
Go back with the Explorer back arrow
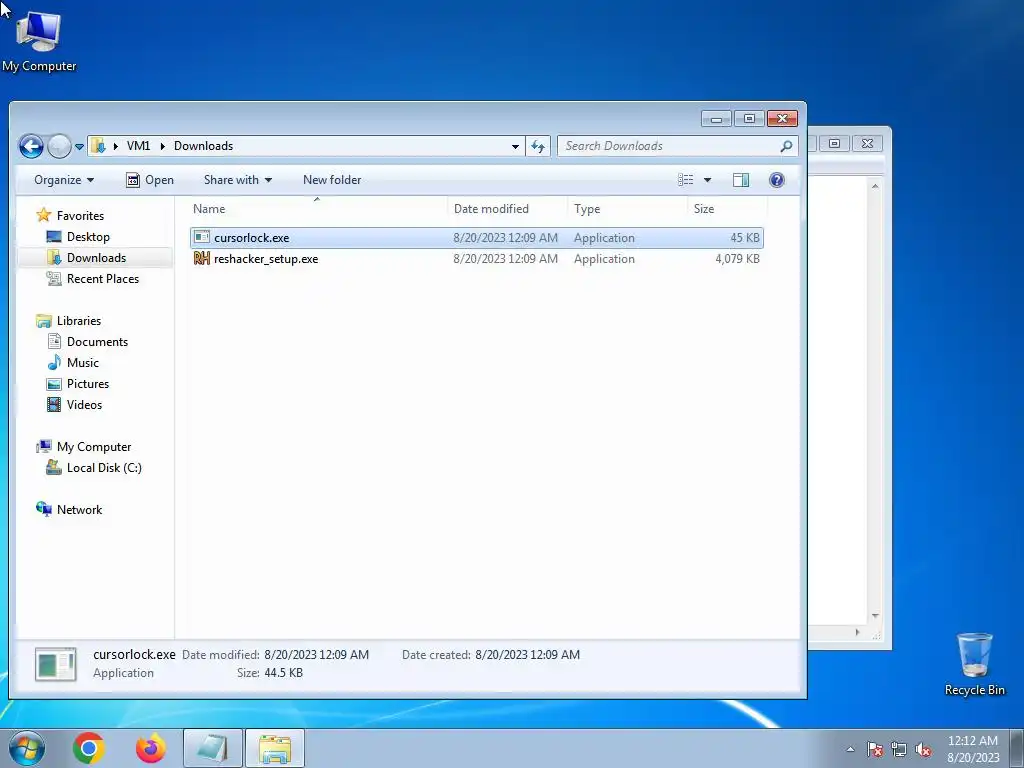pos(31,146)
